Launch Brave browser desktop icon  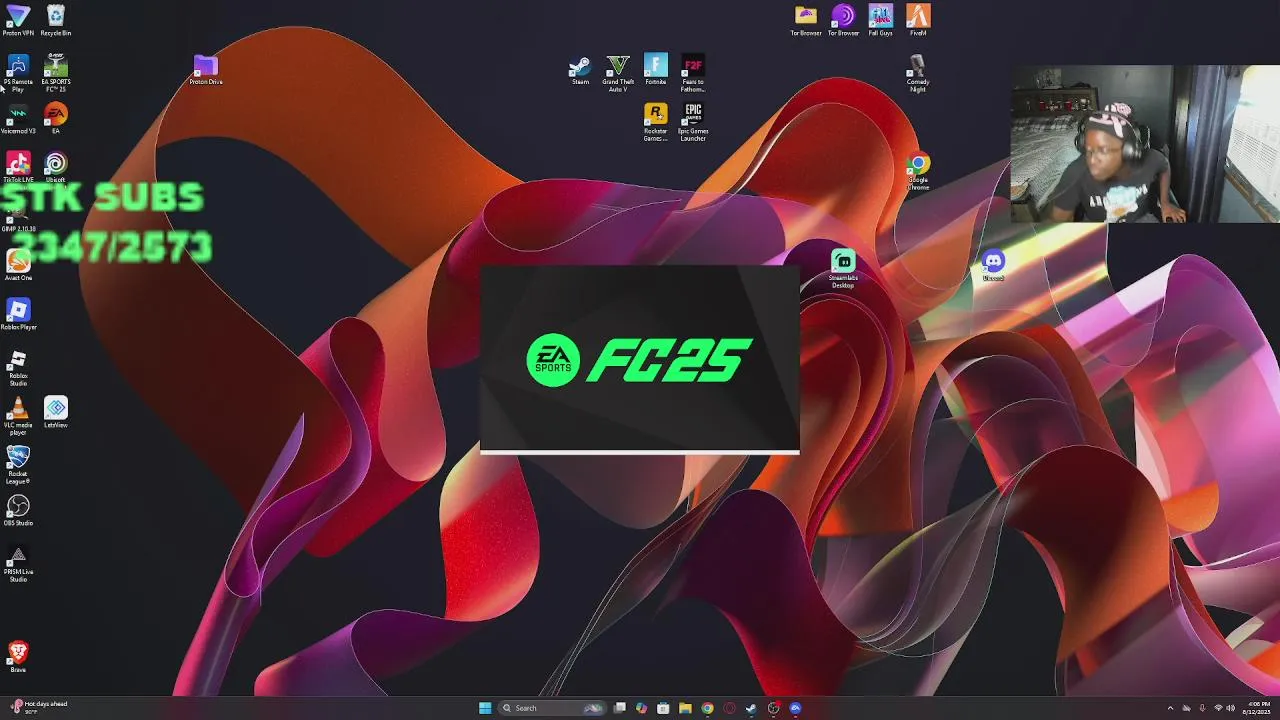tap(18, 657)
